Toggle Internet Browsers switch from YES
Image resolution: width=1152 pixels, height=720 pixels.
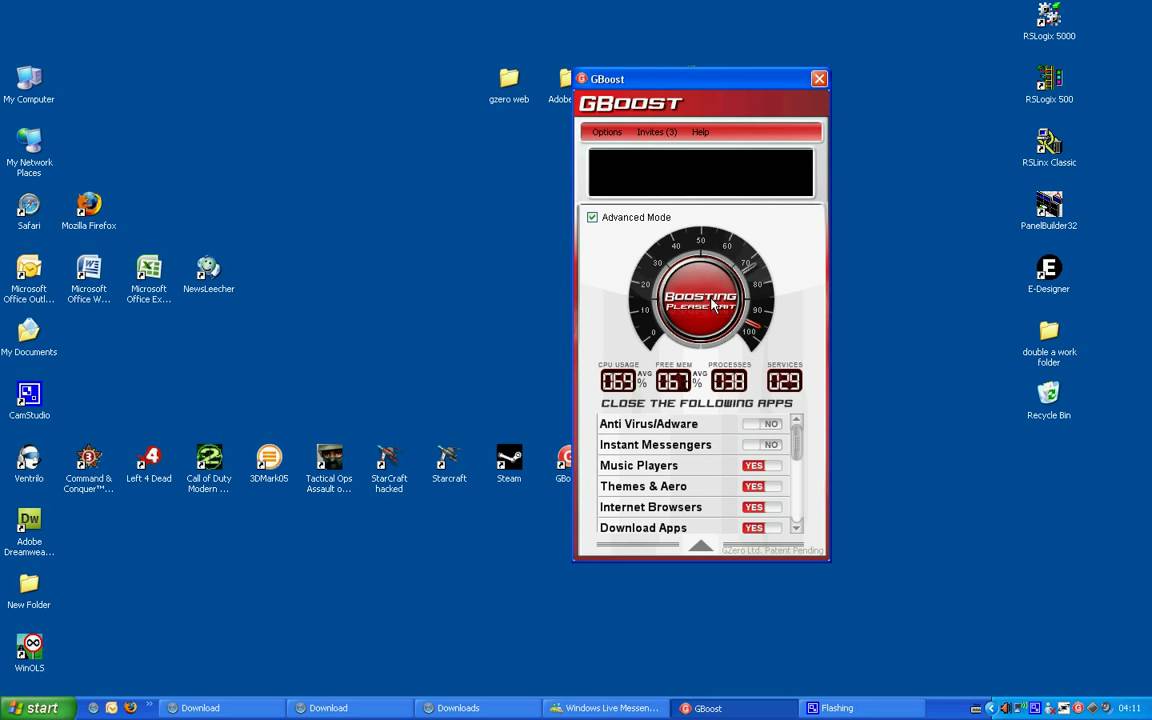(x=762, y=507)
